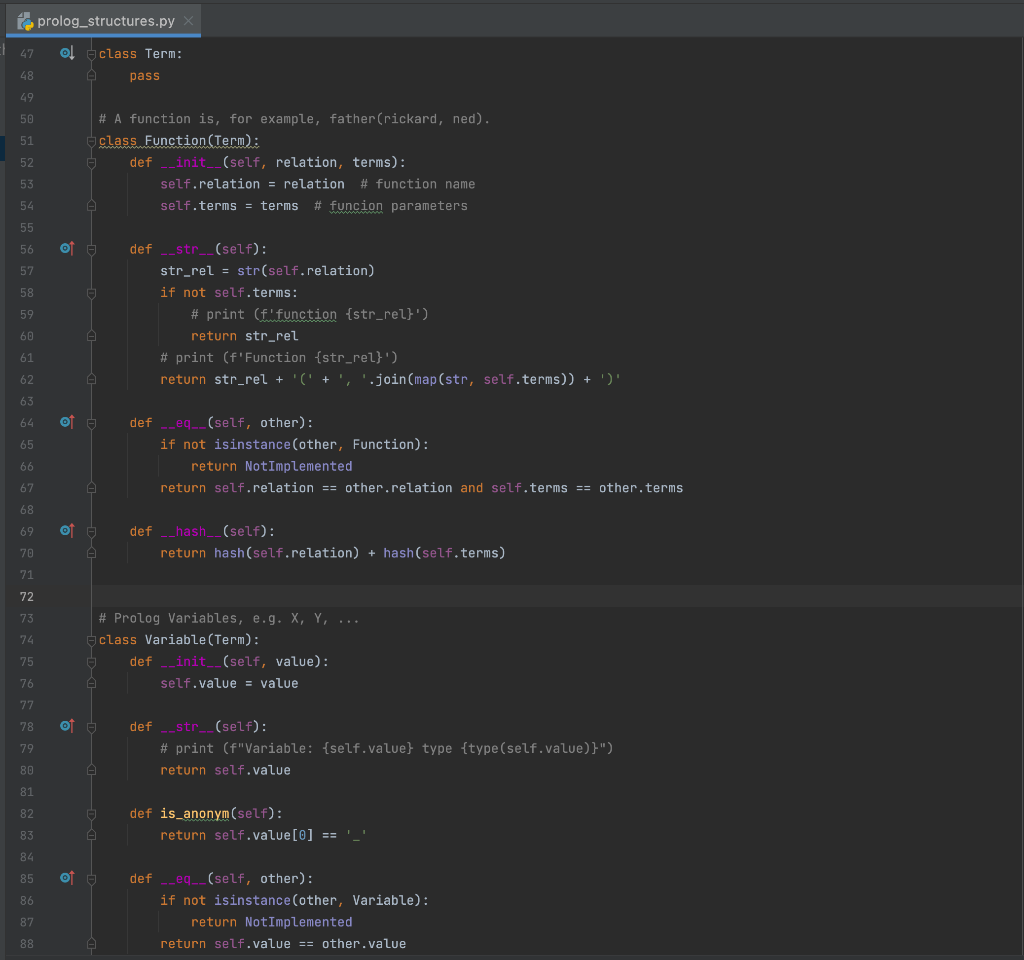Click line number 61 in the gutter
This screenshot has height=960, width=1024.
pyautogui.click(x=27, y=358)
